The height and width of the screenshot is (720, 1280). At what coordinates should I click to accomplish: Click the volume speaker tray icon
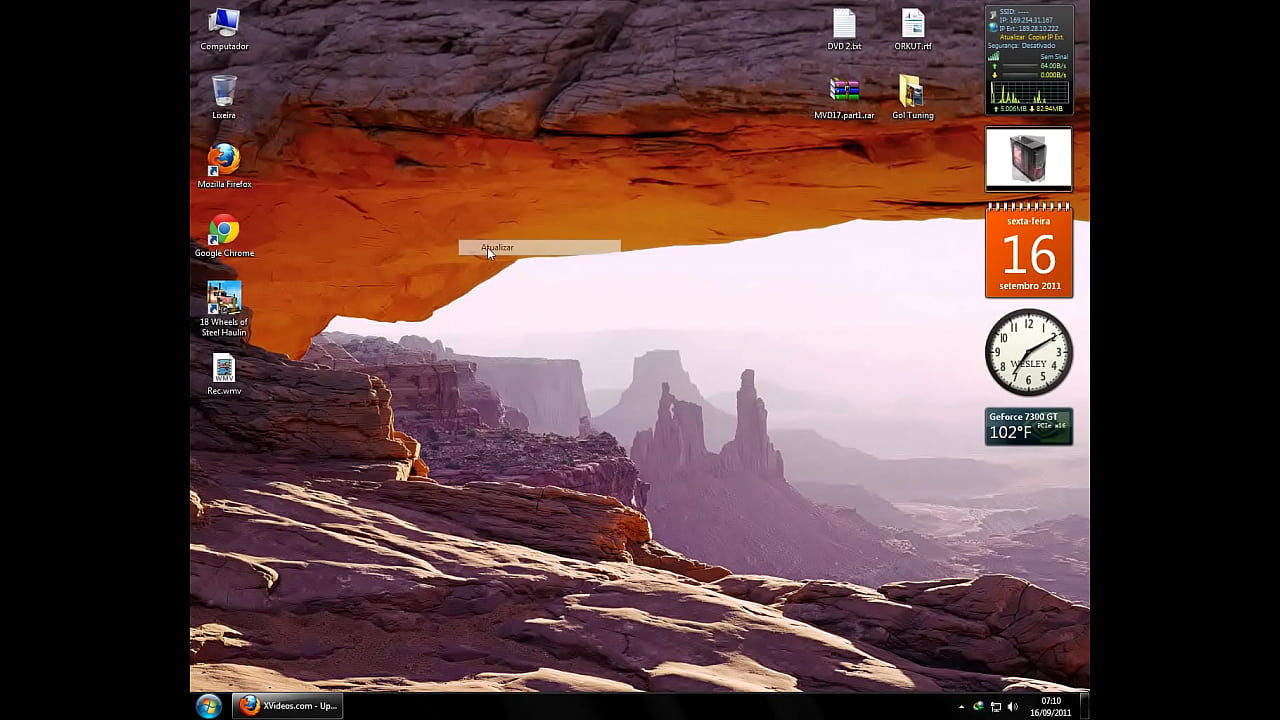(1012, 707)
